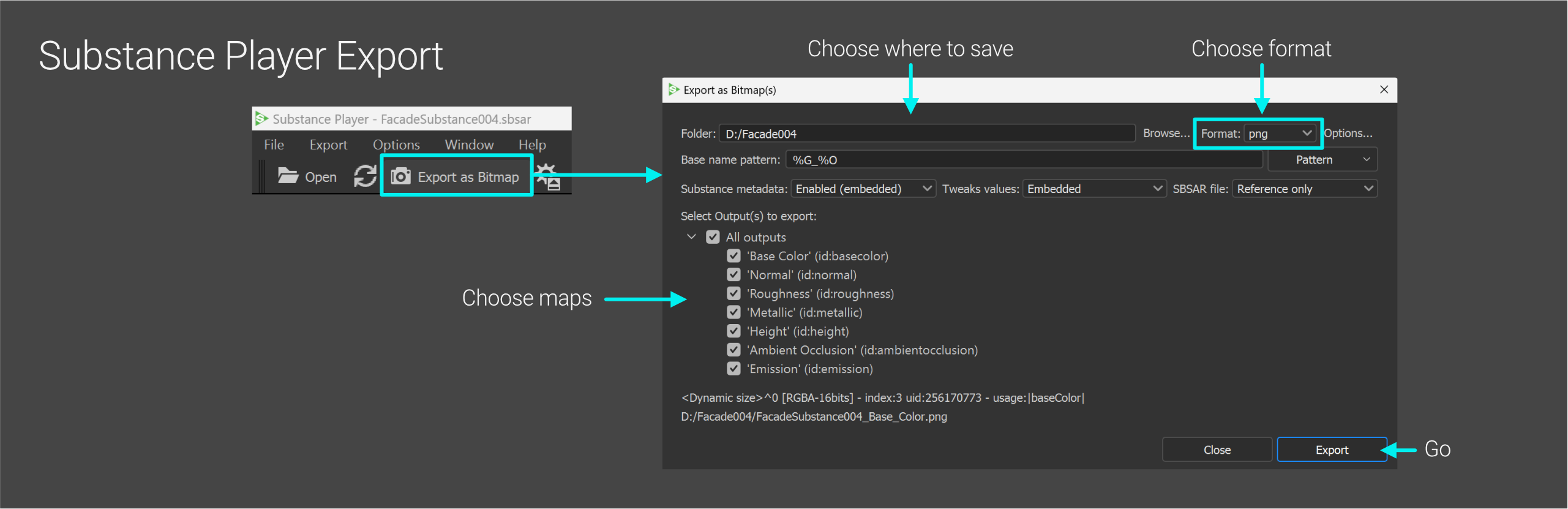The height and width of the screenshot is (509, 1568).
Task: Toggle the 'Roughness' output checkbox
Action: [x=733, y=294]
